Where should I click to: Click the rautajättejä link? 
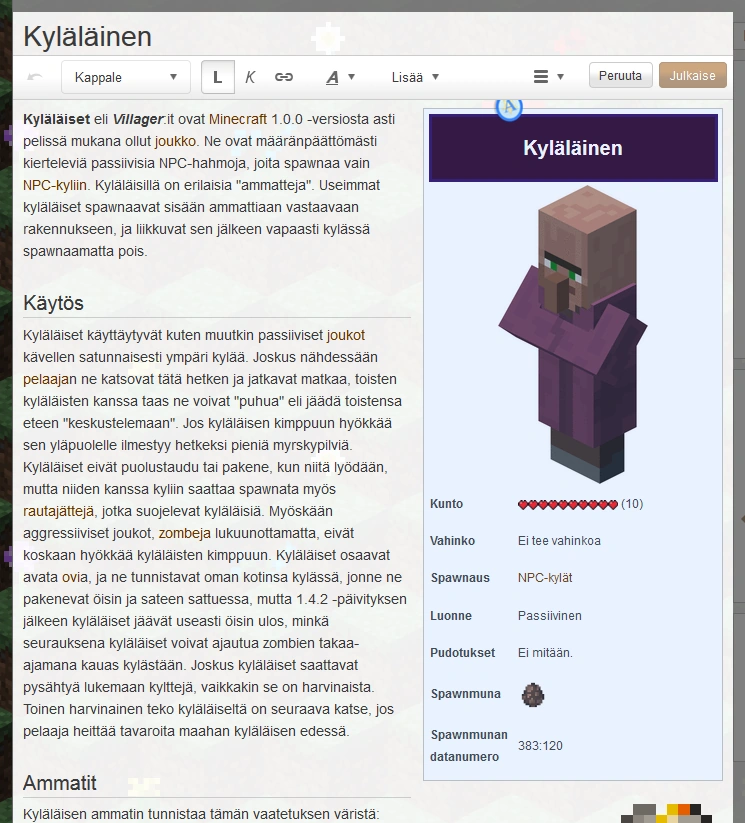point(58,511)
